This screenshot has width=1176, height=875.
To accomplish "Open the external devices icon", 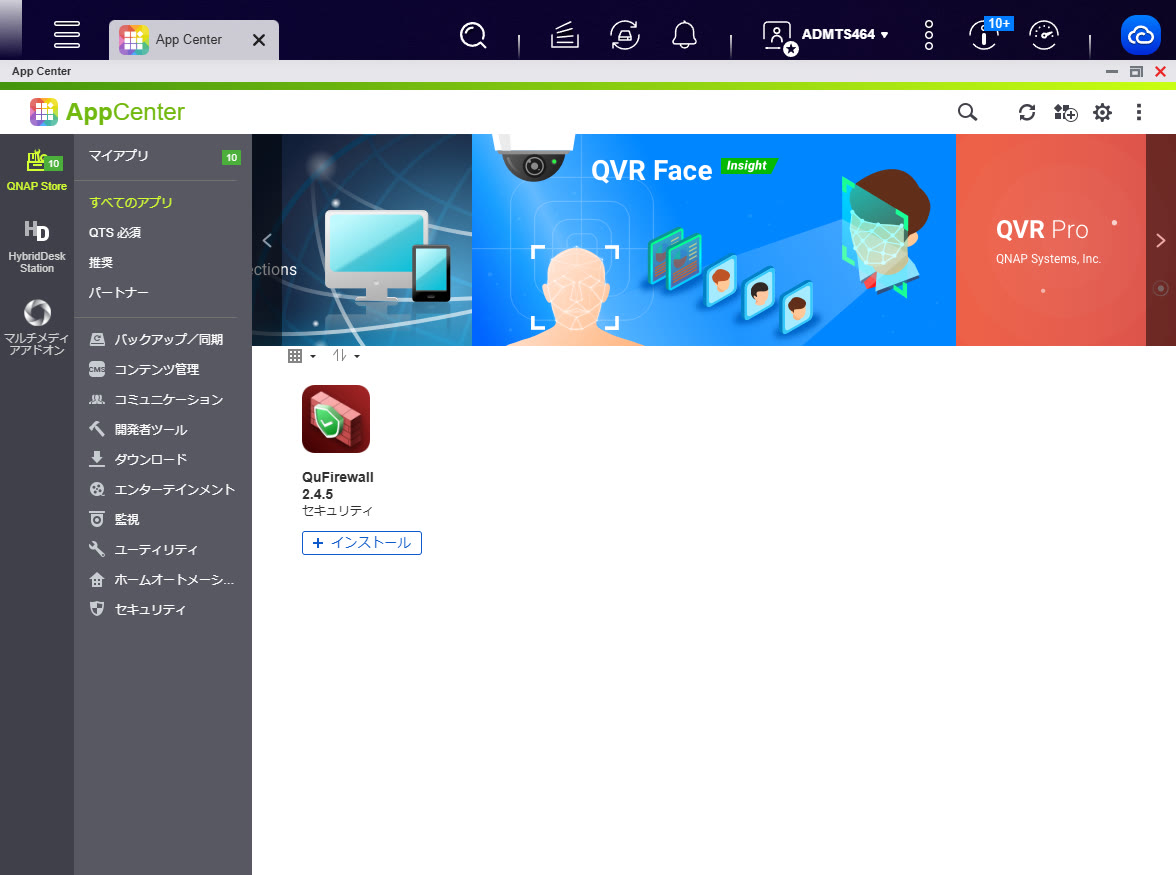I will coord(625,34).
